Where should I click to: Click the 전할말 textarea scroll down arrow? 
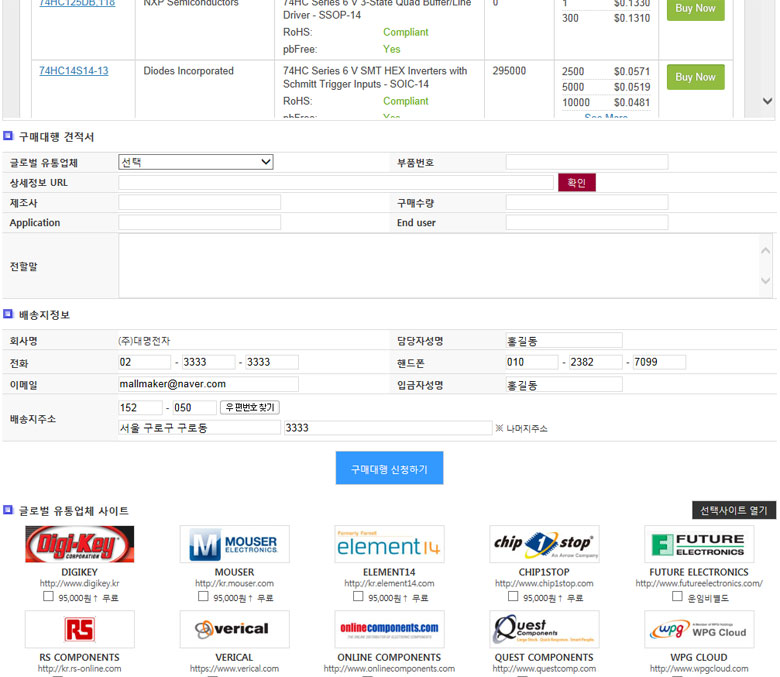(766, 281)
